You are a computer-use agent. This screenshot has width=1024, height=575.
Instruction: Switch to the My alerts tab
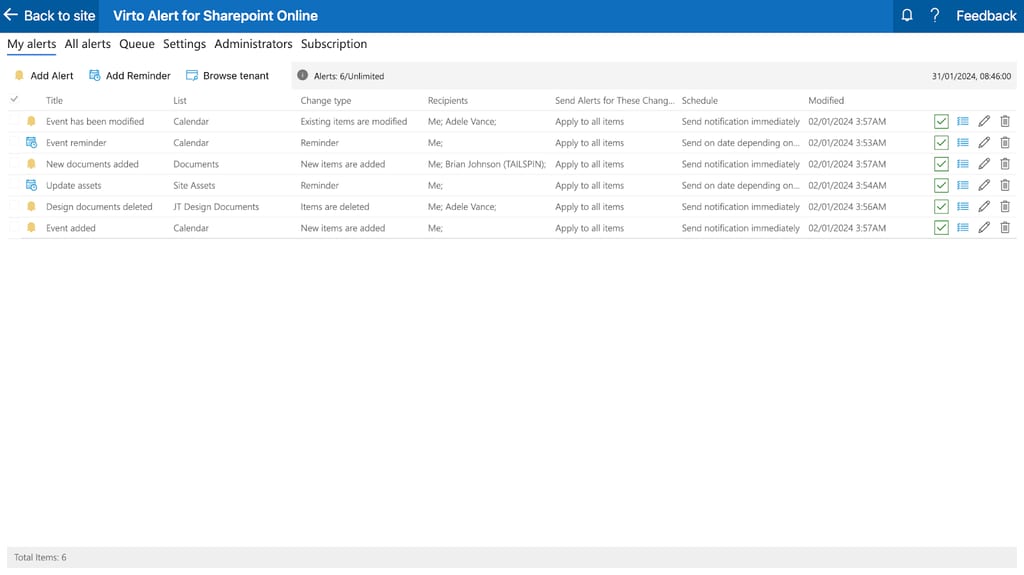31,44
